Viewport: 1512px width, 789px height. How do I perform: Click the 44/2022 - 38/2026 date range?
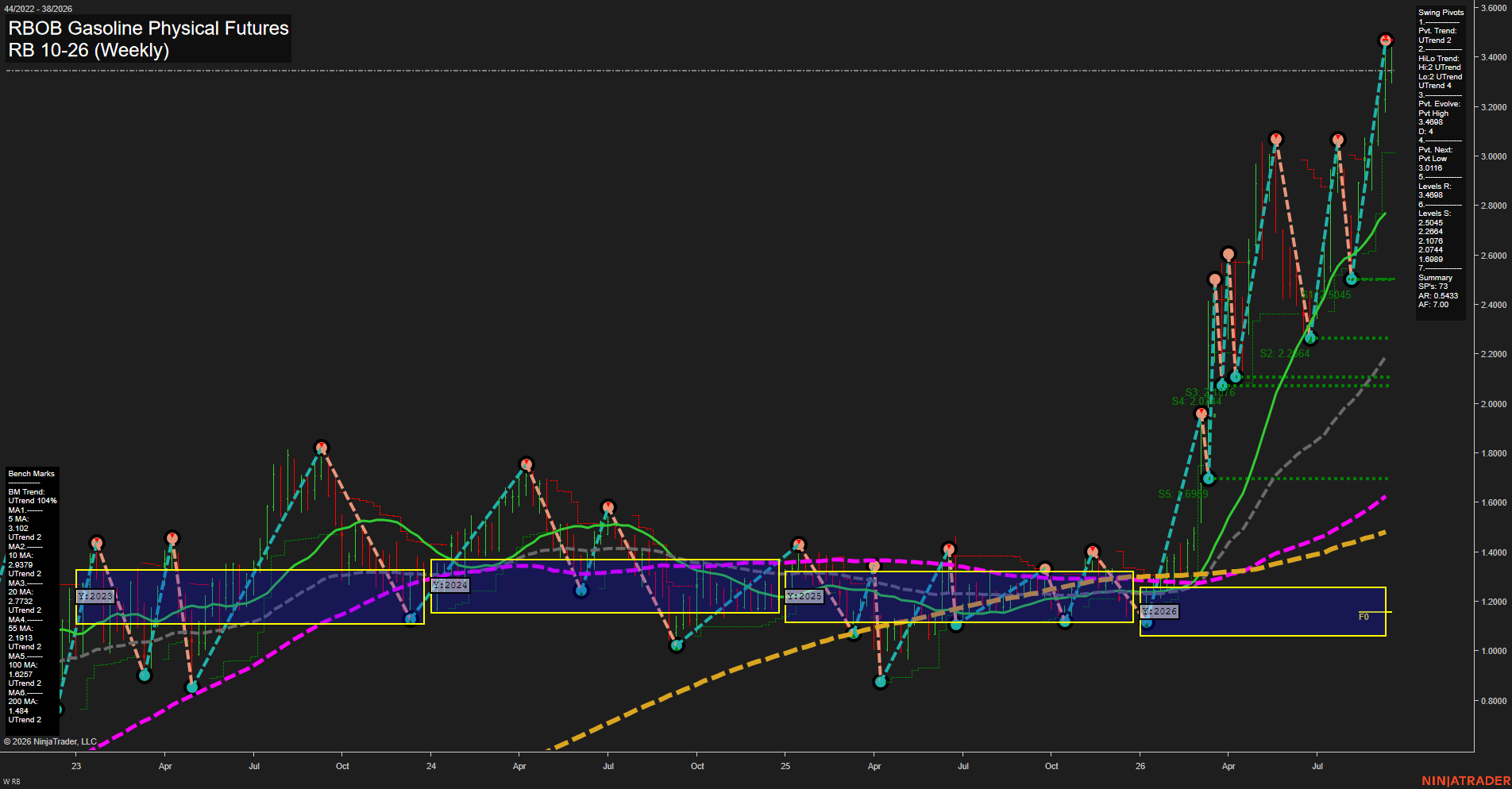click(x=37, y=9)
